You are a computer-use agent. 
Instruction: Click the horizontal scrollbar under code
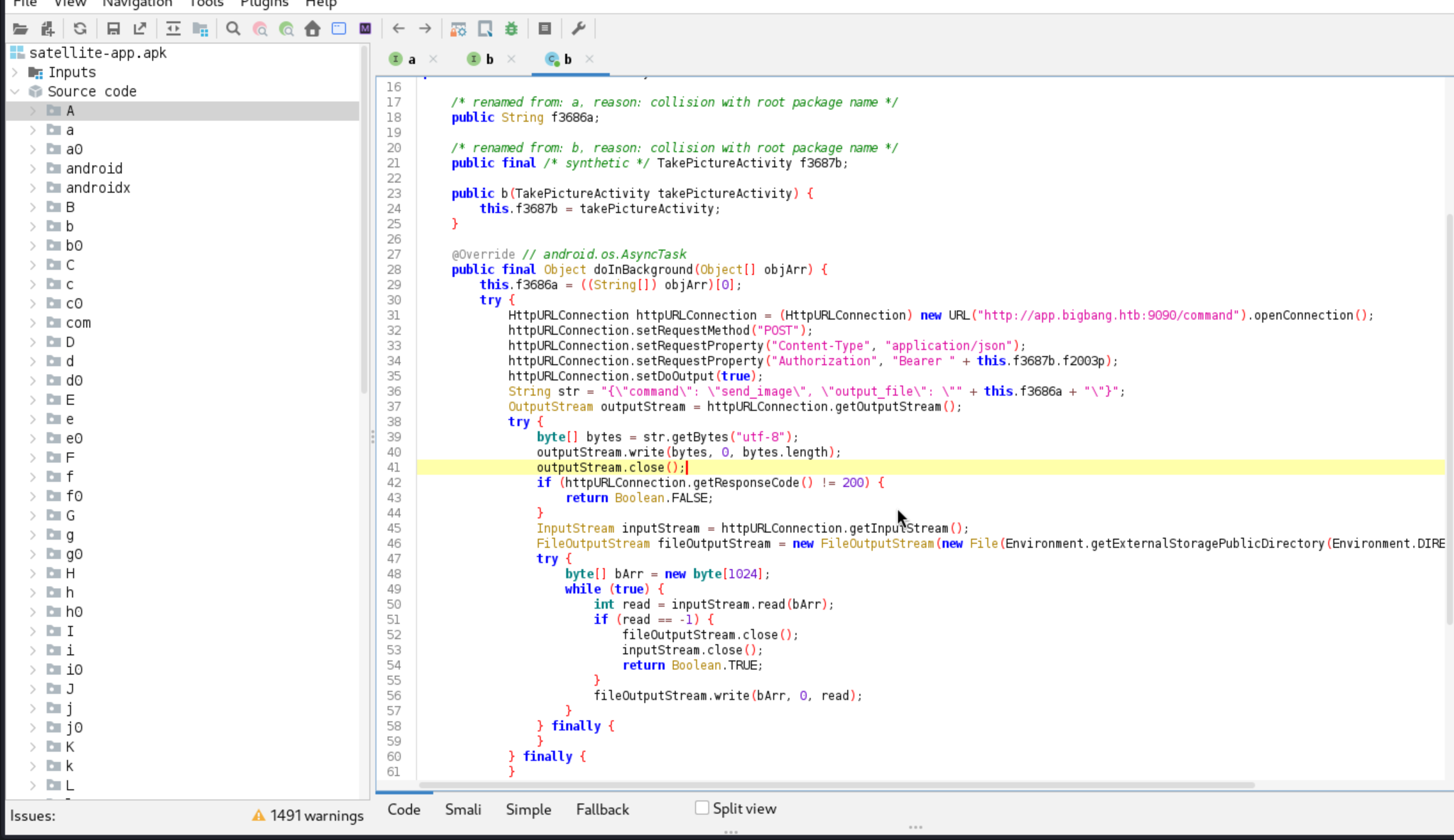pos(837,785)
